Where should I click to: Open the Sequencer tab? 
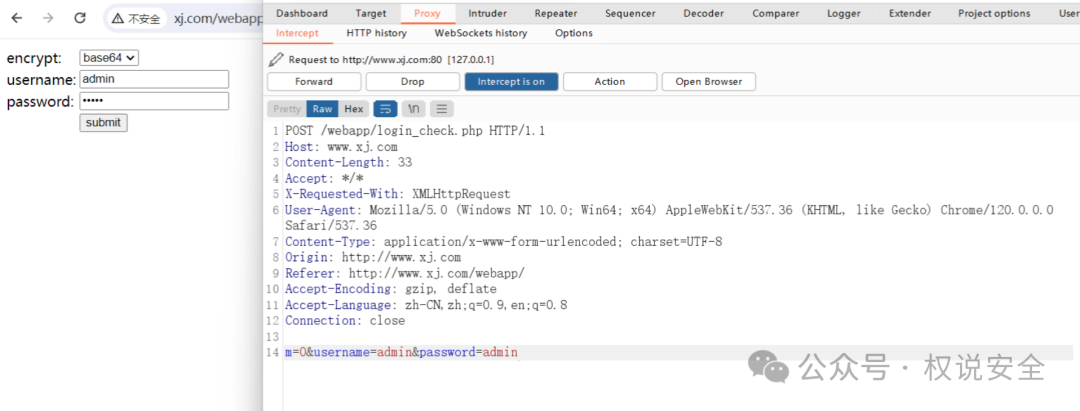tap(630, 13)
